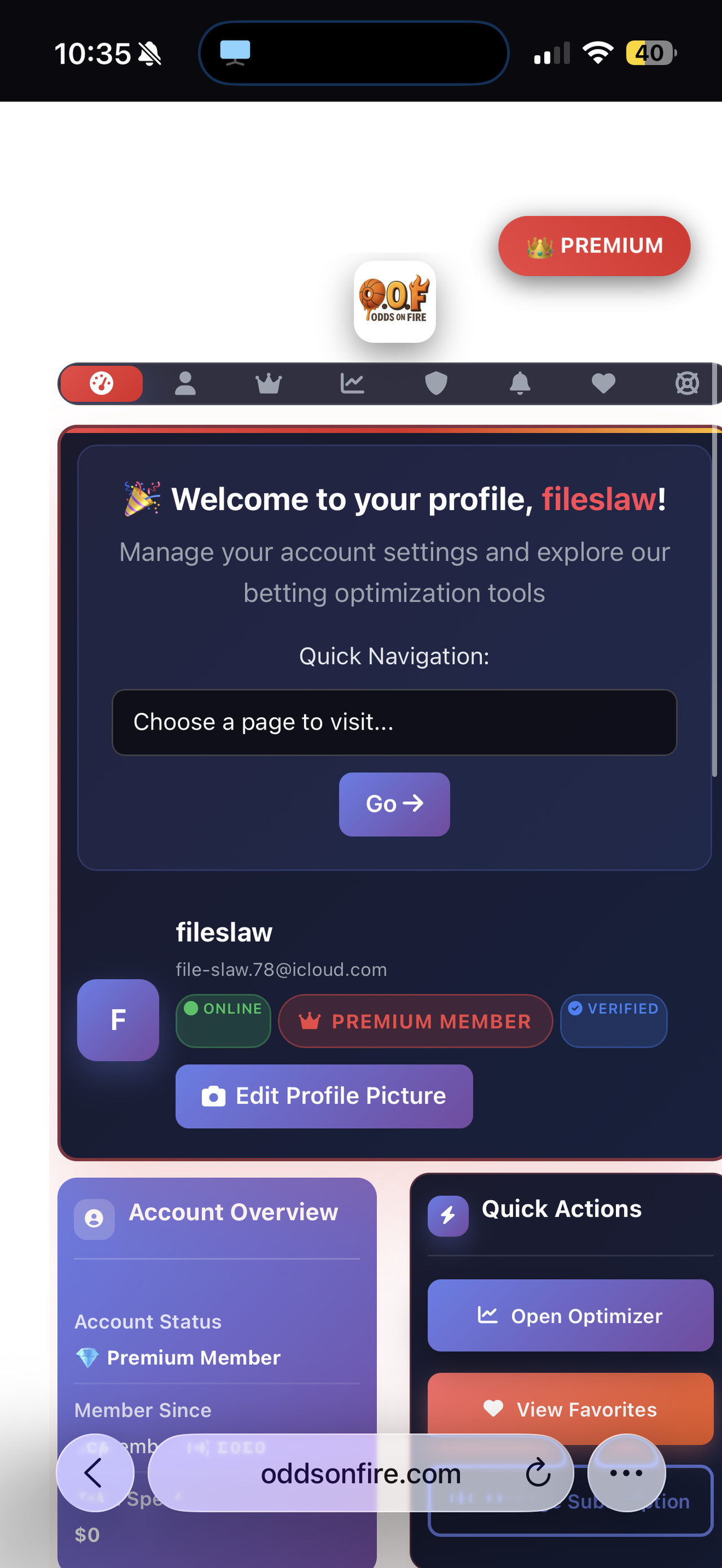The height and width of the screenshot is (1568, 722).
Task: Select the heart favorites tab
Action: click(604, 383)
